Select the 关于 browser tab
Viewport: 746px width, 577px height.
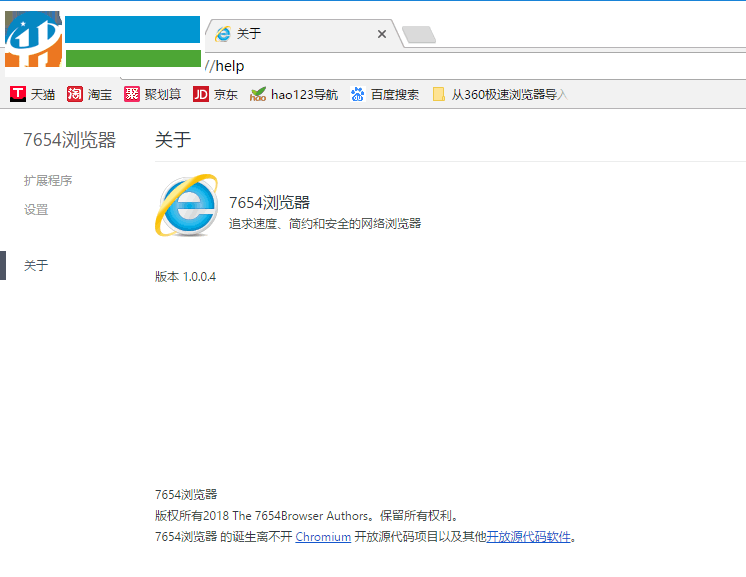pyautogui.click(x=302, y=34)
